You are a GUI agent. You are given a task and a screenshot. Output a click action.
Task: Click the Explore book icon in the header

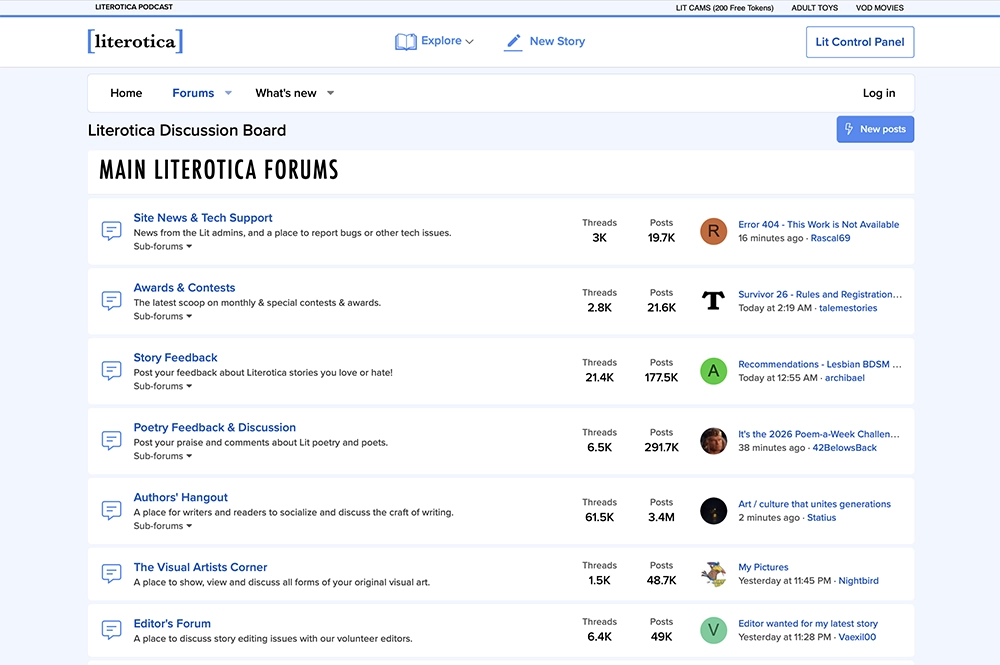pos(406,40)
